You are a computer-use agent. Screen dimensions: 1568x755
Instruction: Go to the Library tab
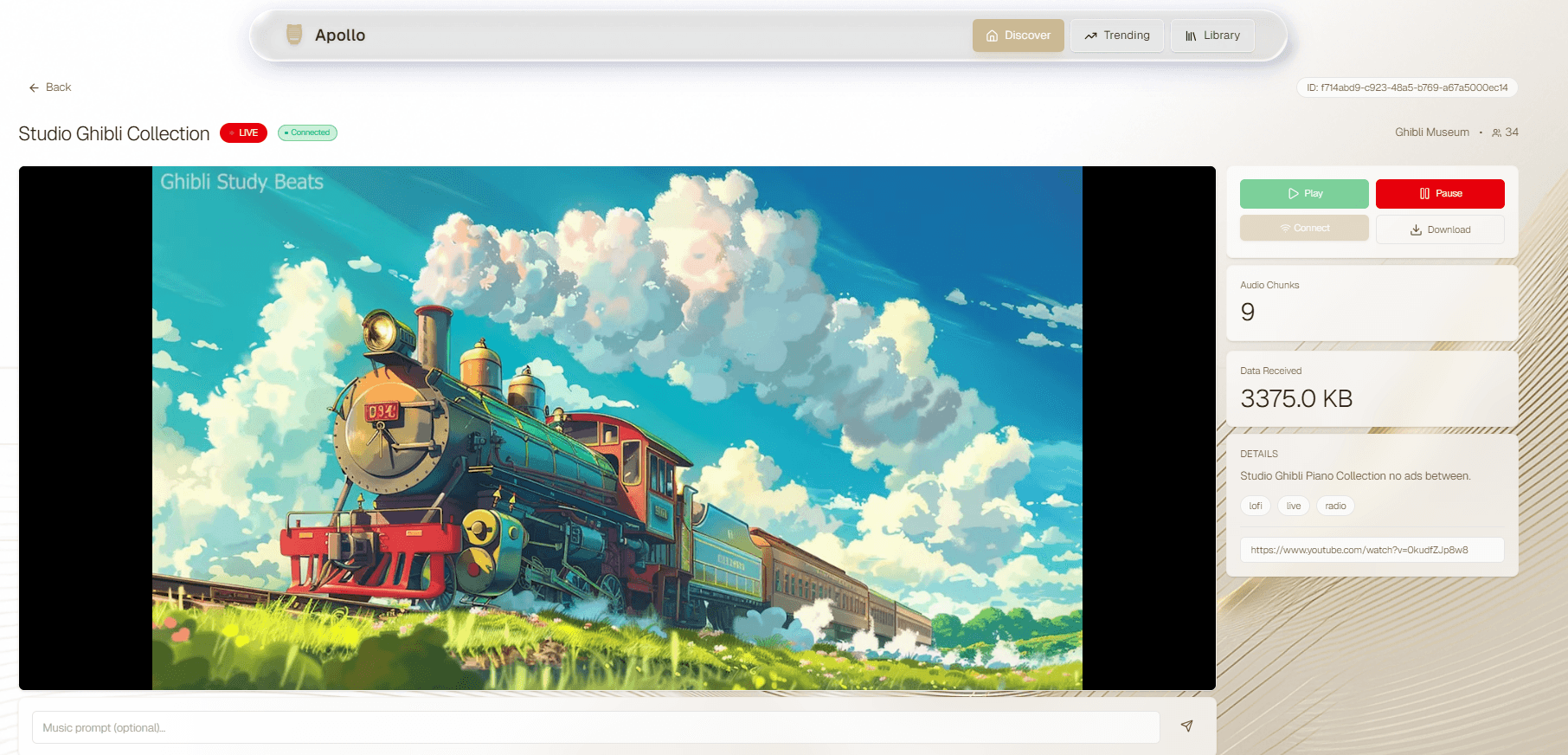pyautogui.click(x=1212, y=35)
